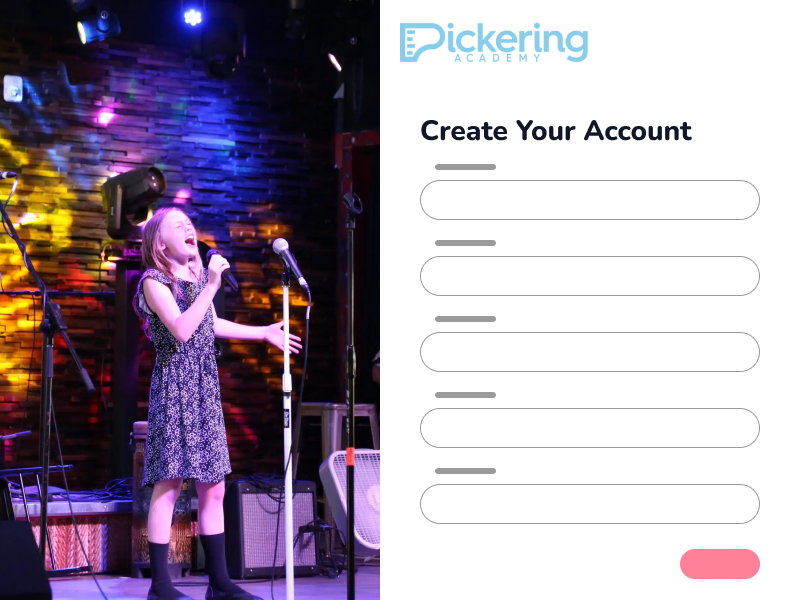The image size is (800, 600).
Task: Click the piano-key P emblem in logo
Action: pyautogui.click(x=421, y=42)
